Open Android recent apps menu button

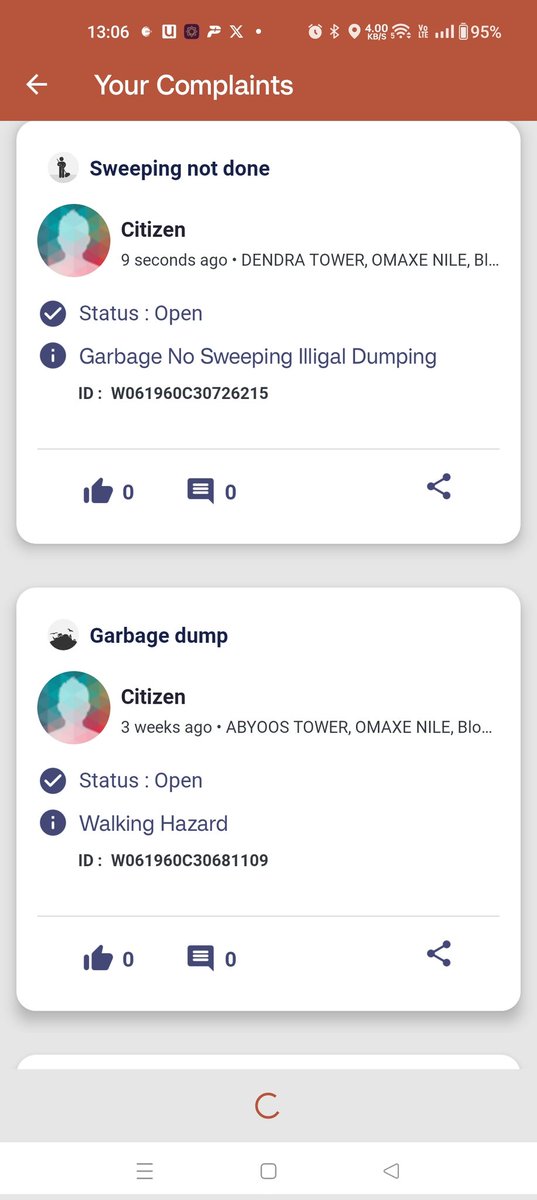click(x=145, y=1171)
